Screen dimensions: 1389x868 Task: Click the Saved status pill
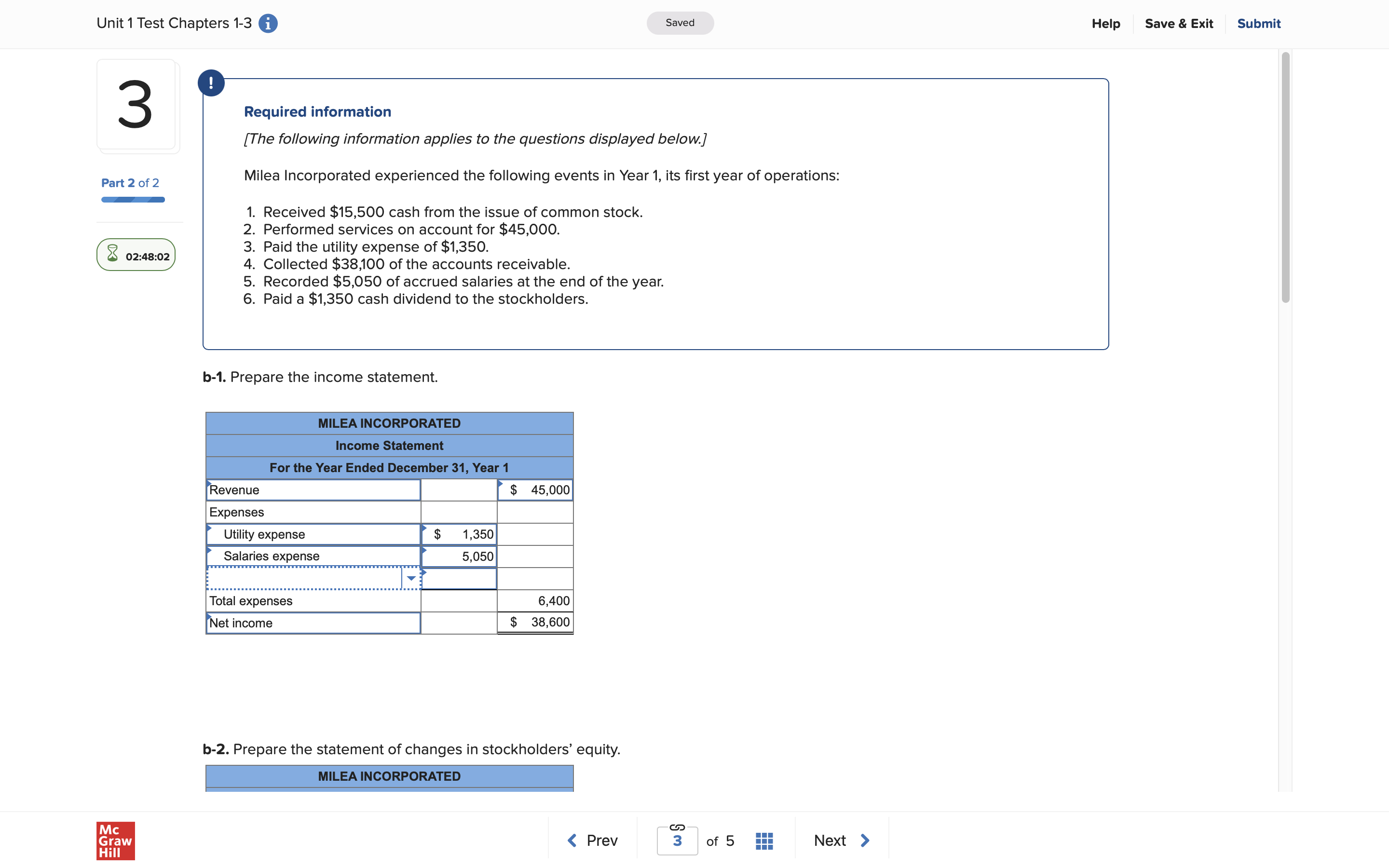[680, 23]
